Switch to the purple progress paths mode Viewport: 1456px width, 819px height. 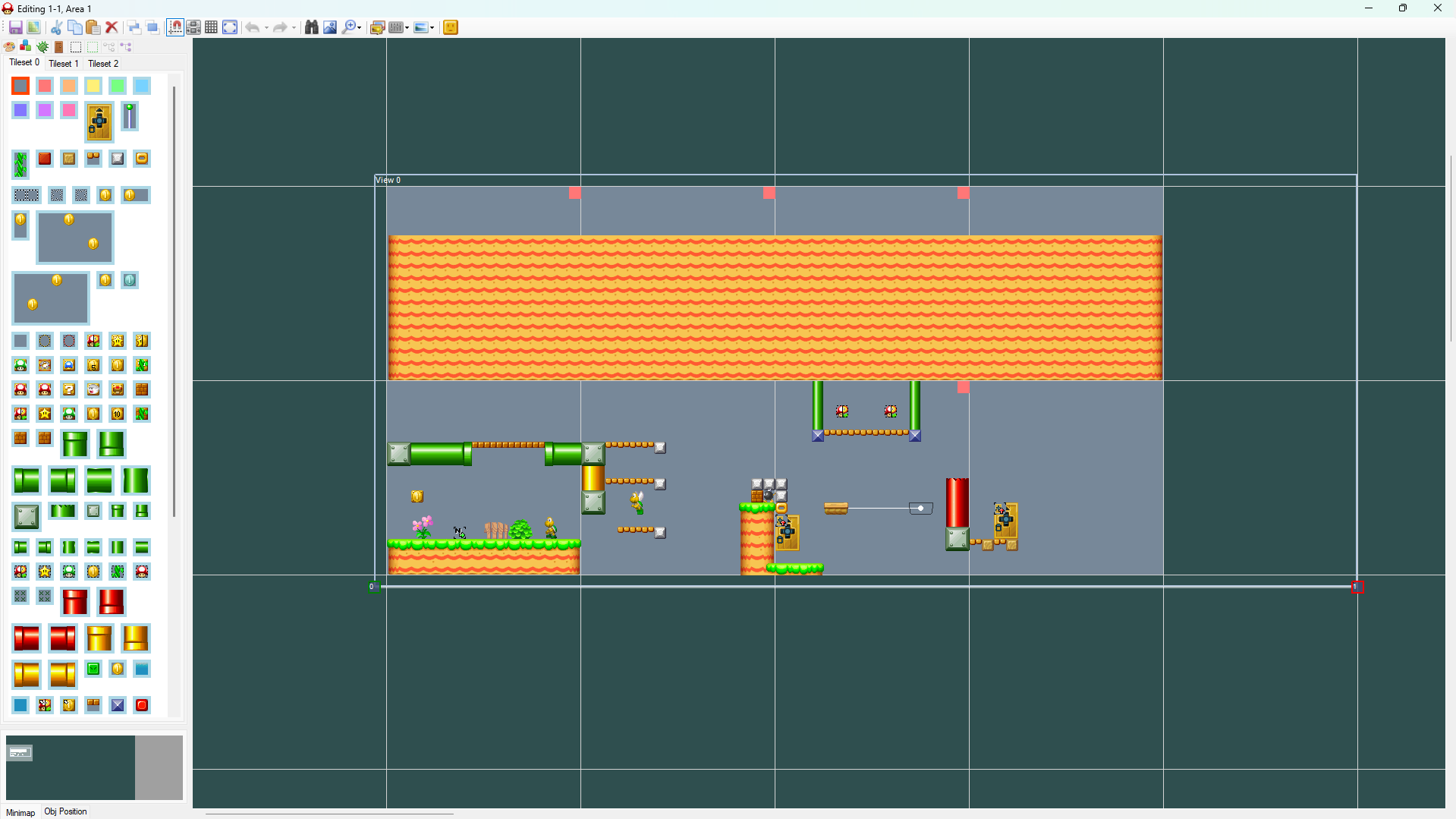tap(126, 47)
